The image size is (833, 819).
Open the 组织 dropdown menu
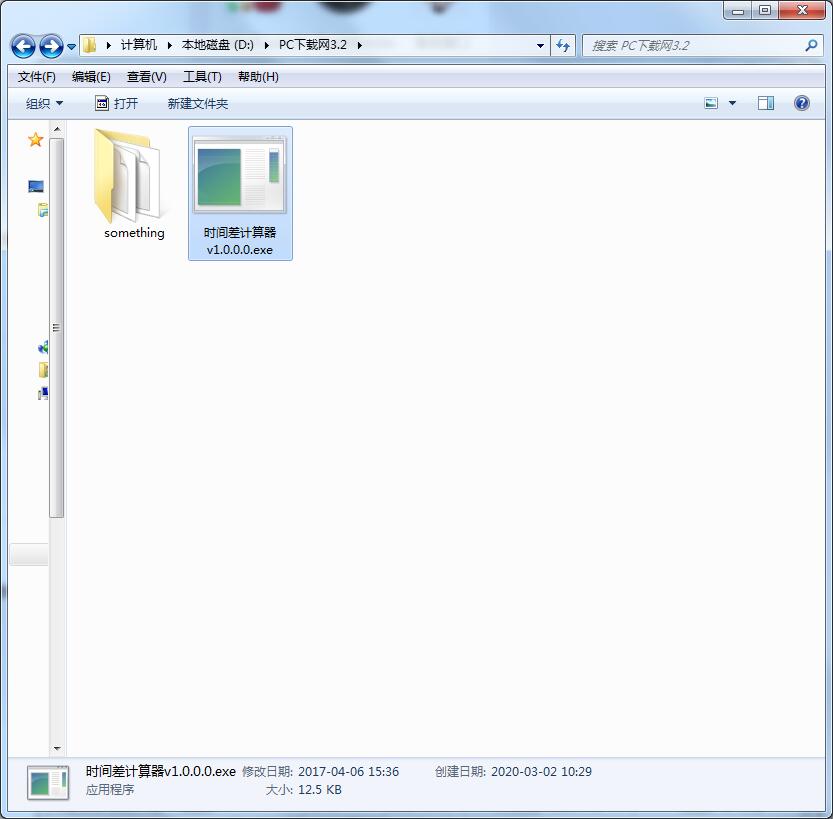coord(44,103)
